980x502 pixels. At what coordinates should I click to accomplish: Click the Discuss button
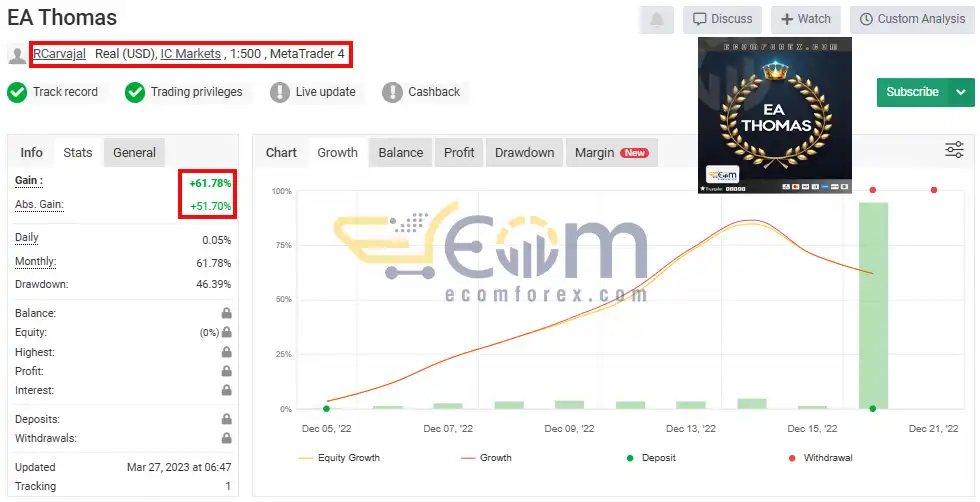(722, 19)
